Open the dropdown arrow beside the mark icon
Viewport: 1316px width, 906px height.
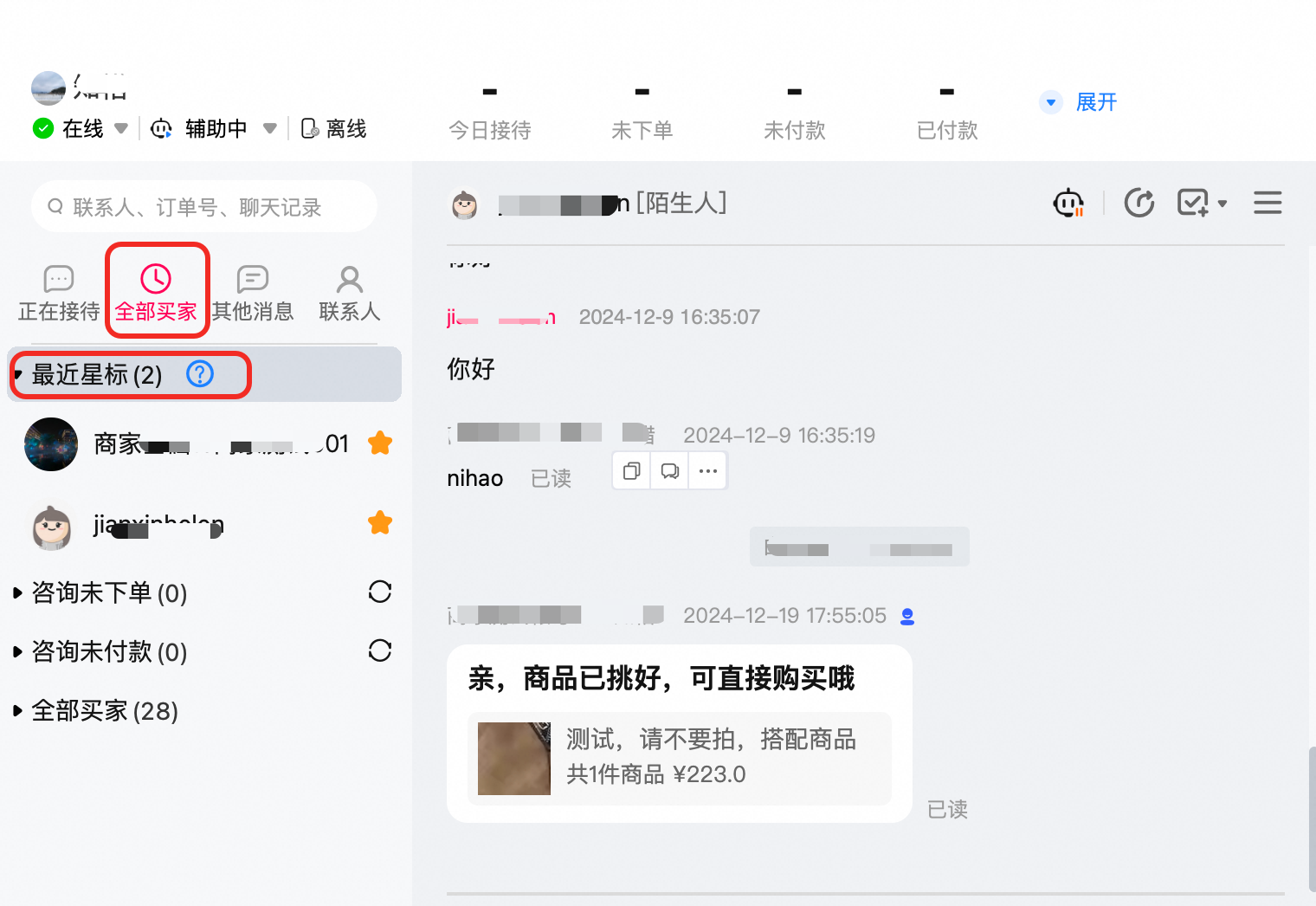(1222, 204)
